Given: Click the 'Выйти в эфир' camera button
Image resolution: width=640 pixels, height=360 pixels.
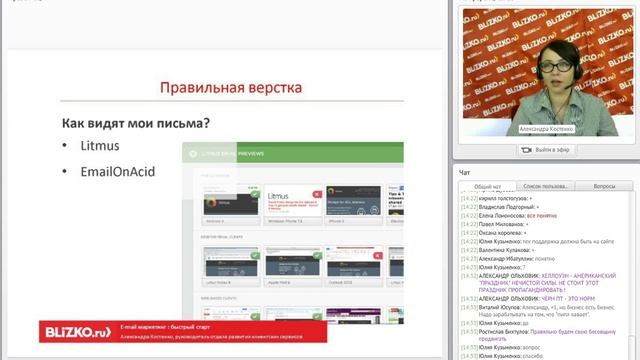Looking at the screenshot, I should coord(547,150).
